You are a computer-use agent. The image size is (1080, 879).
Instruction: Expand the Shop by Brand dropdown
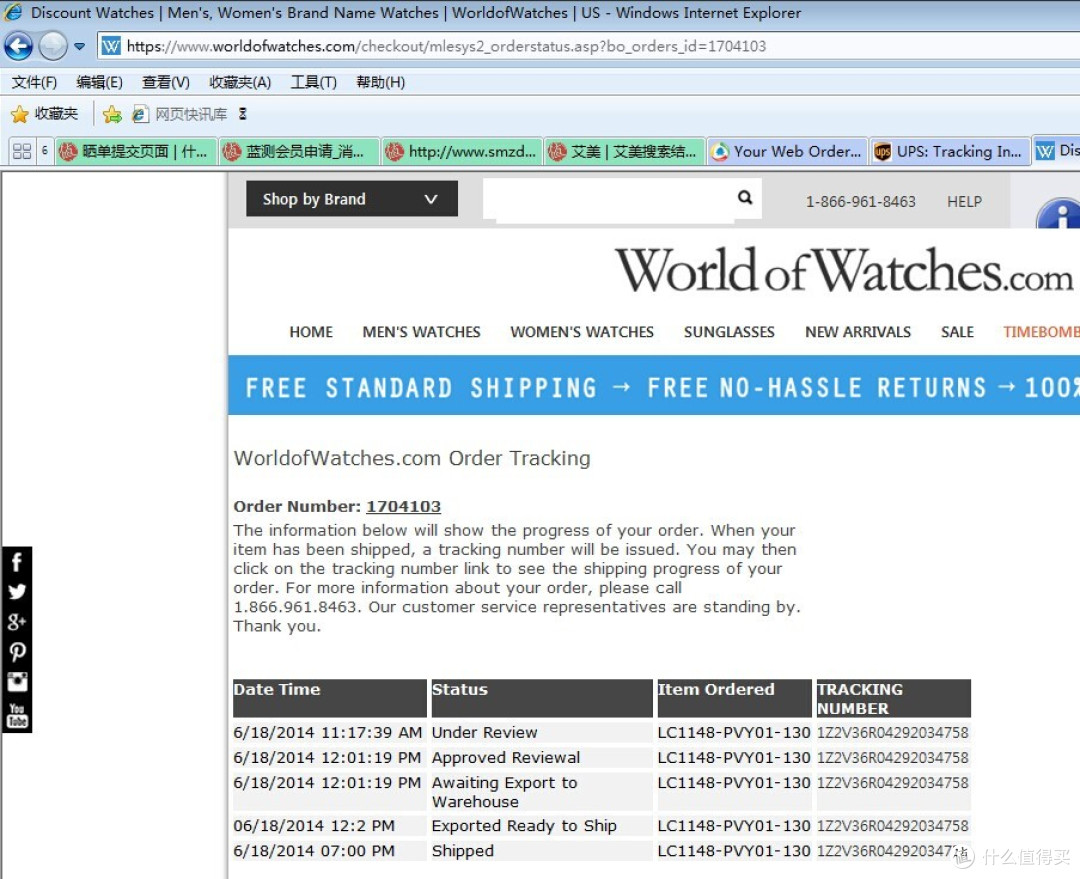(x=352, y=199)
